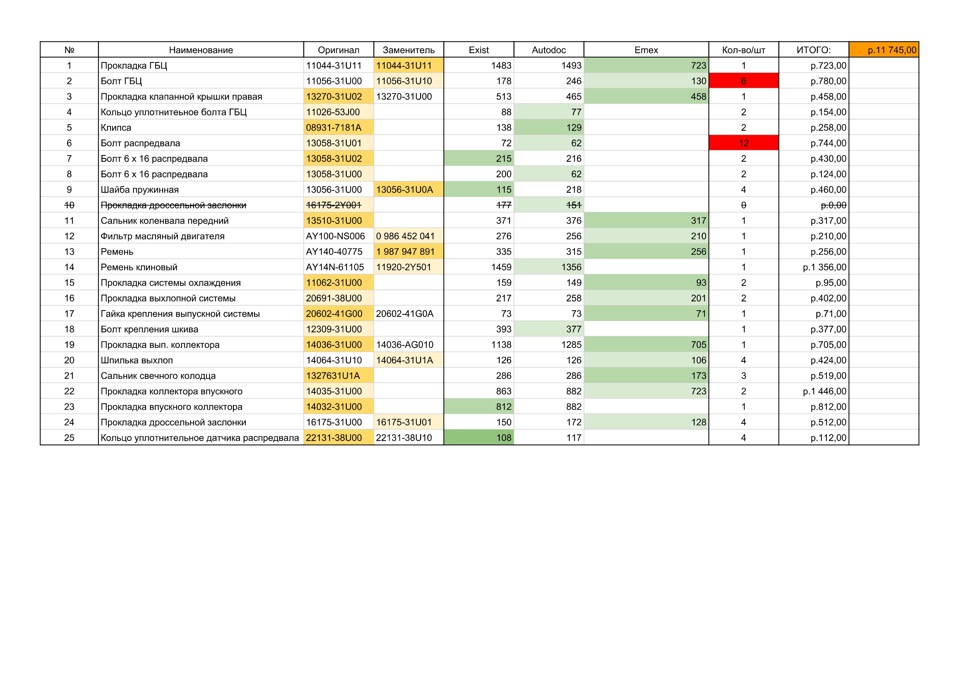
Task: Select the Autodoc price 1356
Action: (549, 267)
